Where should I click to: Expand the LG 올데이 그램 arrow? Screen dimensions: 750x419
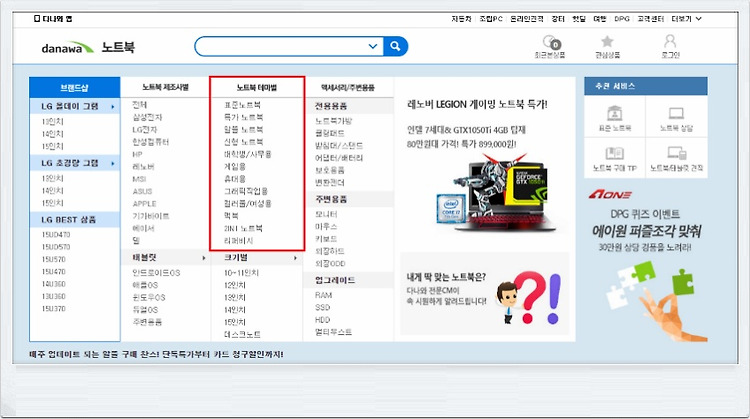click(x=113, y=107)
